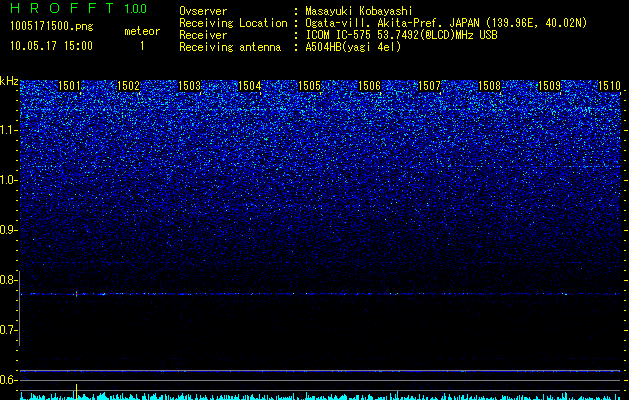Click the 1503 time marker
Viewport: 629px width, 400px height.
click(189, 85)
